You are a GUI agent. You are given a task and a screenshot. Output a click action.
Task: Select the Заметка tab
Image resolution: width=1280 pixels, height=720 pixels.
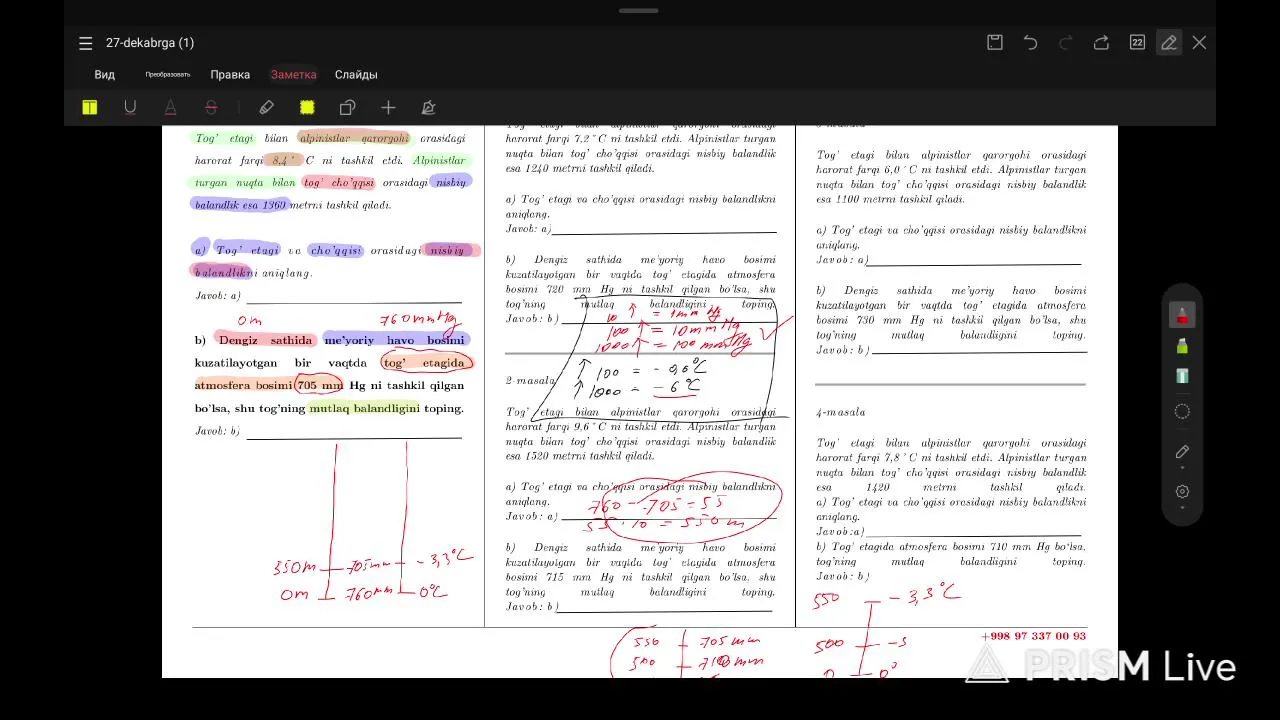[x=293, y=75]
